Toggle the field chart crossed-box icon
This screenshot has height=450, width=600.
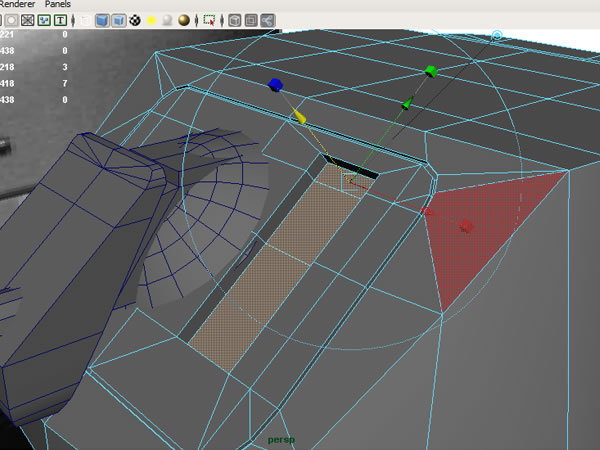pos(28,20)
